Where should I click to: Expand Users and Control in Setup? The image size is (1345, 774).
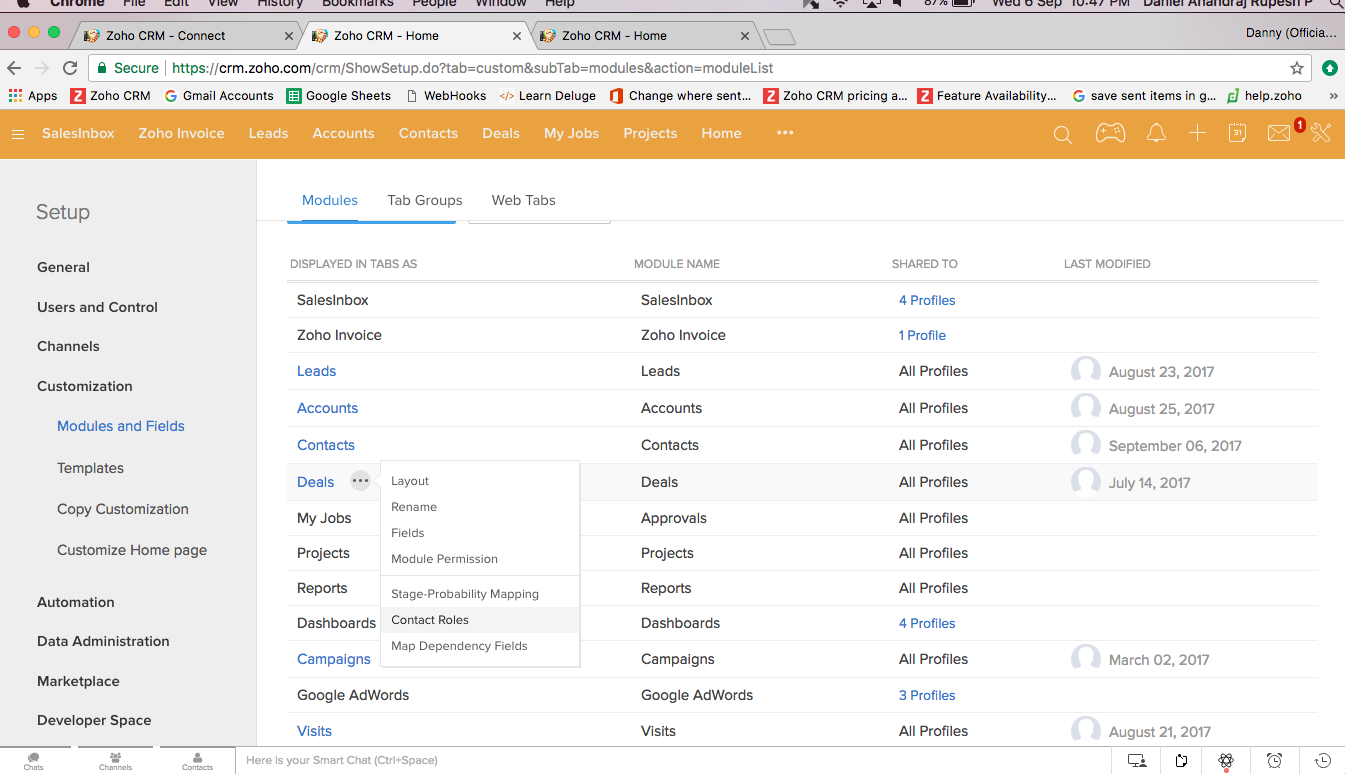click(97, 307)
